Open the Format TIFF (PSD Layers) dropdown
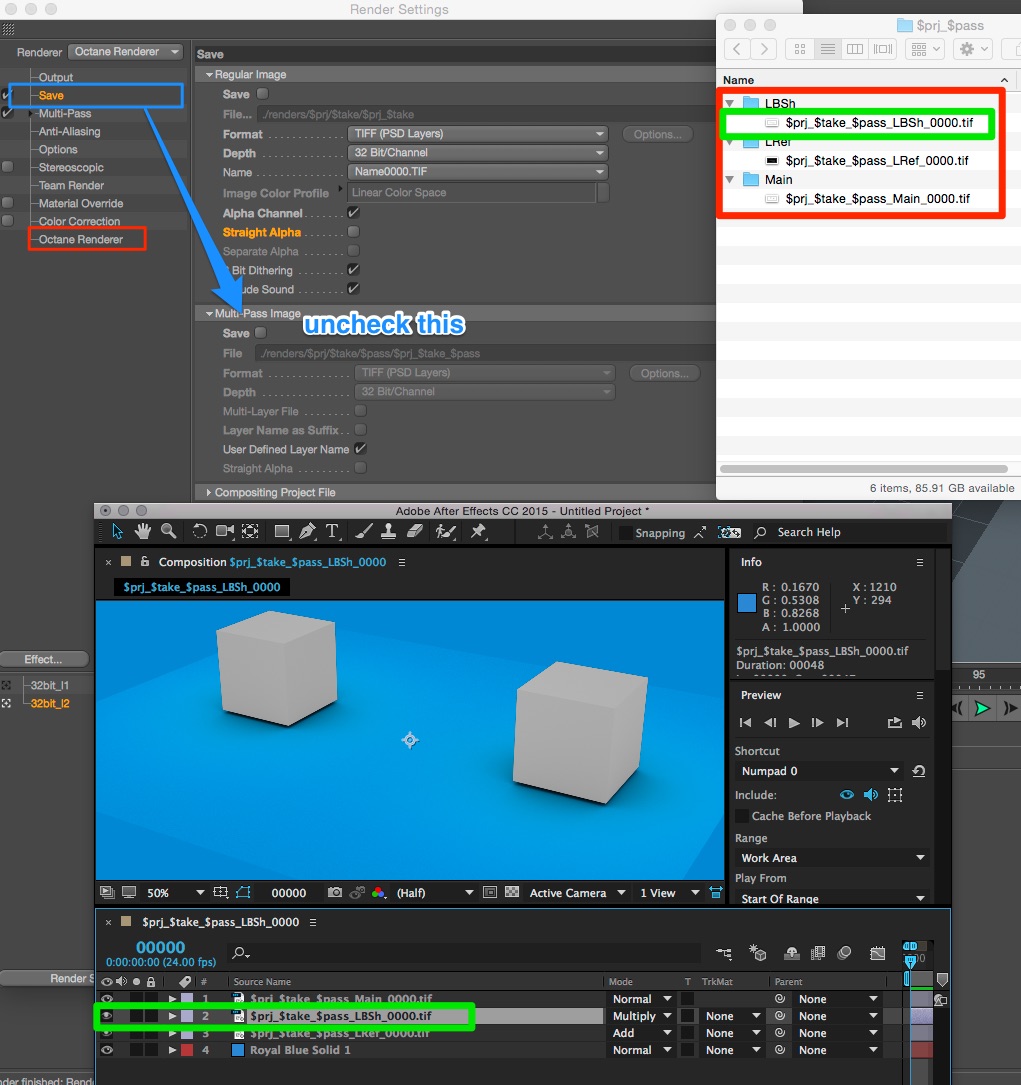 tap(478, 134)
